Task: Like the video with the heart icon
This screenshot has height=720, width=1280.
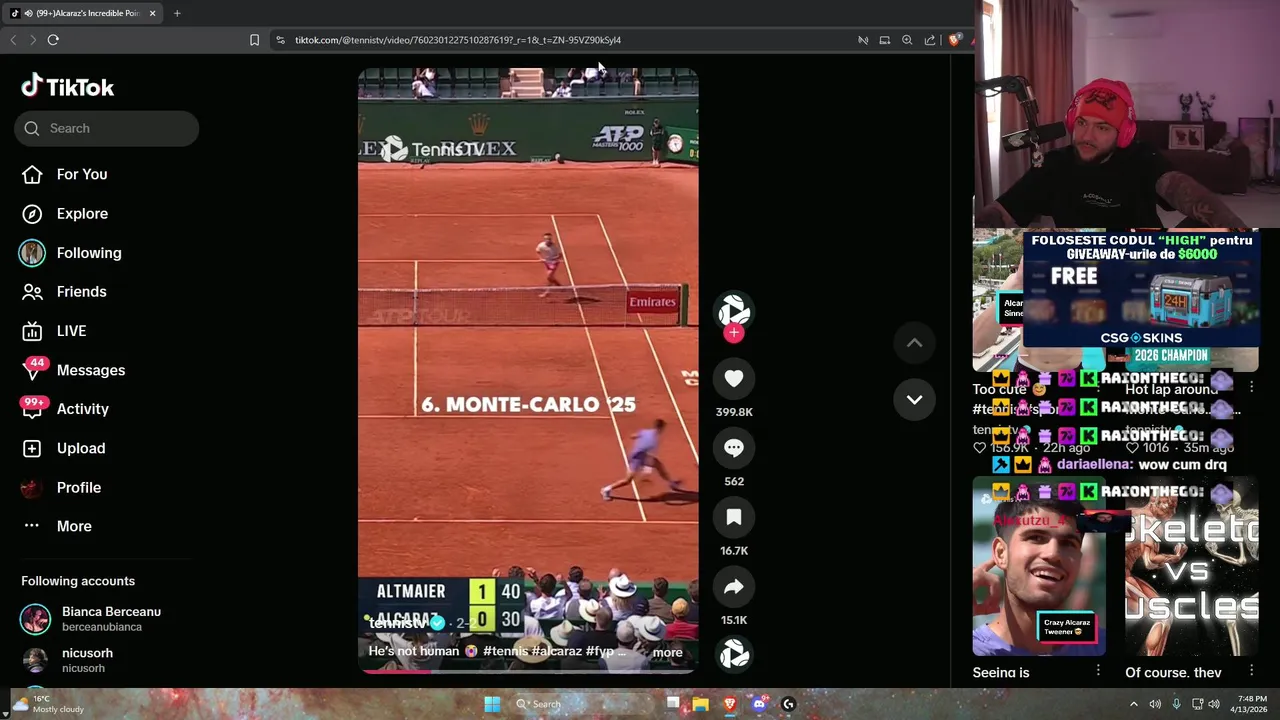Action: [734, 378]
